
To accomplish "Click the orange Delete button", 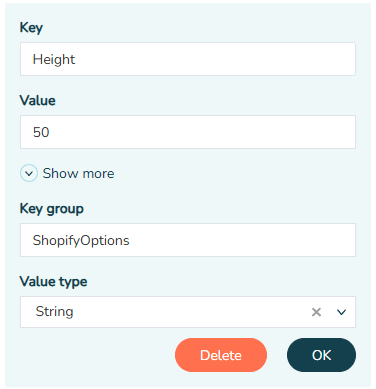I will [x=221, y=355].
